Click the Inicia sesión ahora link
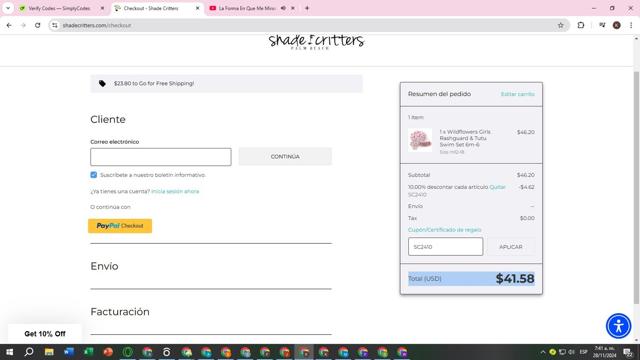The image size is (640, 360). click(175, 191)
